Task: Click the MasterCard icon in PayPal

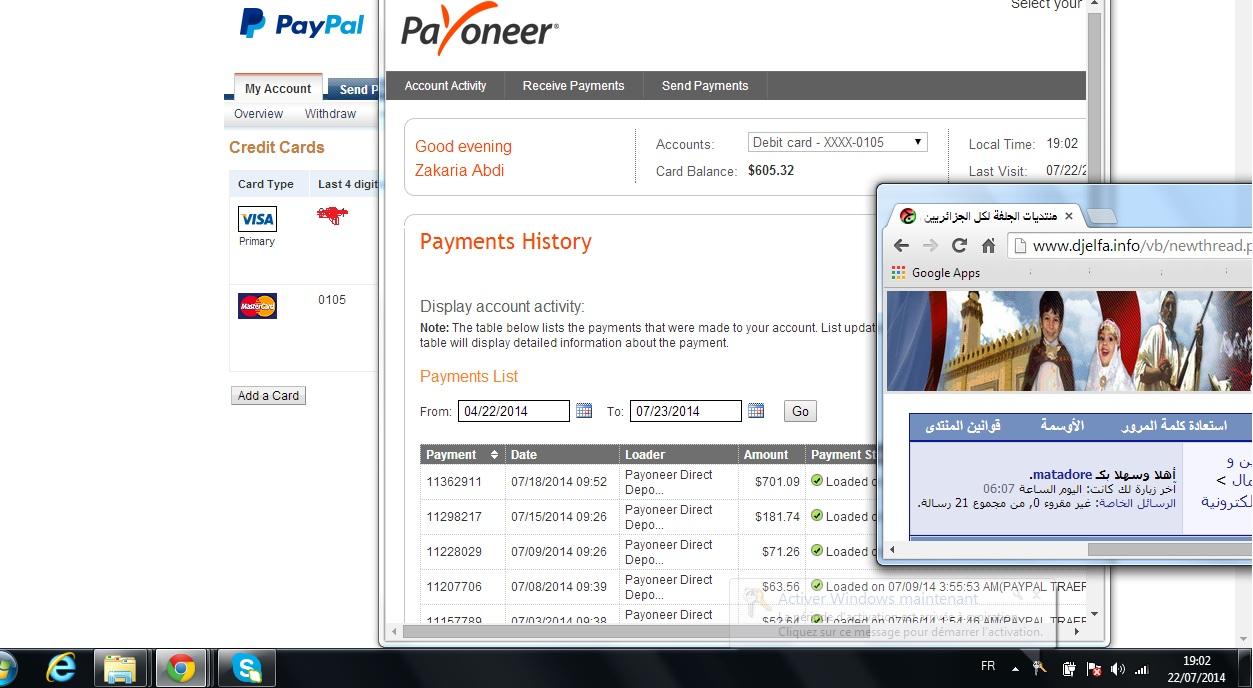Action: point(257,306)
